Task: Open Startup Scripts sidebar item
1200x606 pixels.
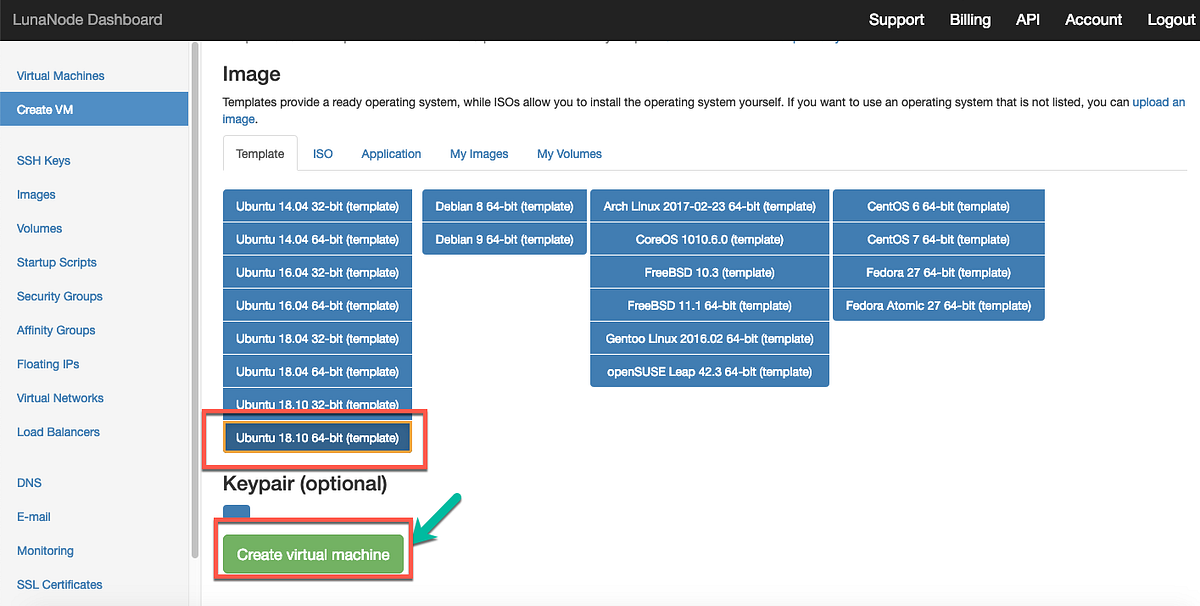Action: point(57,263)
